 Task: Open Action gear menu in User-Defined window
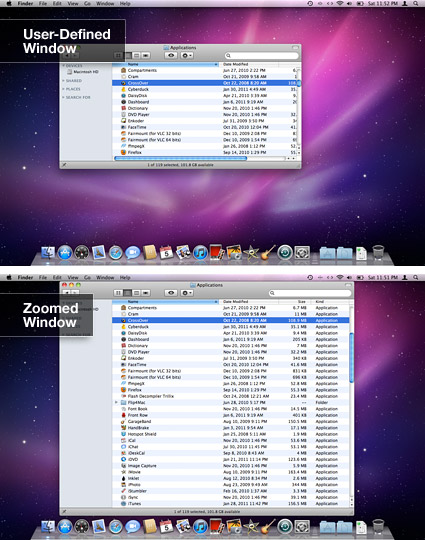(187, 55)
